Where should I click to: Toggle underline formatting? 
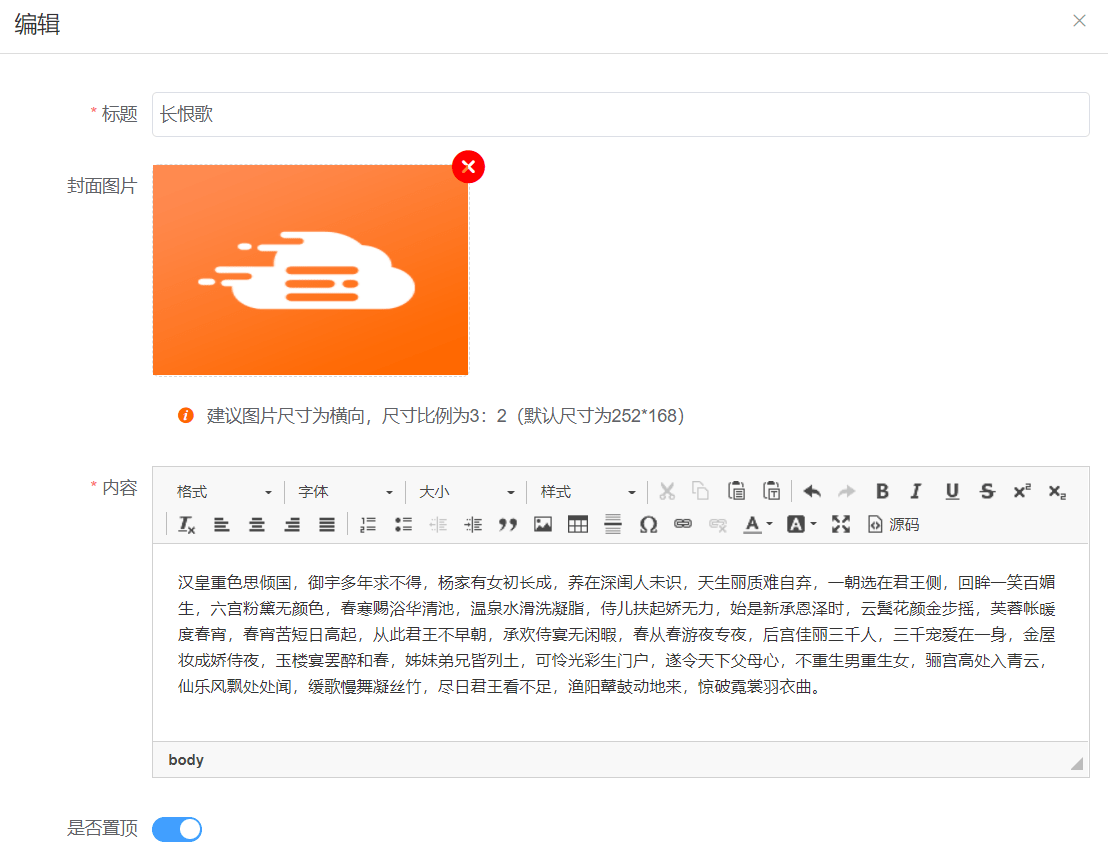click(952, 491)
